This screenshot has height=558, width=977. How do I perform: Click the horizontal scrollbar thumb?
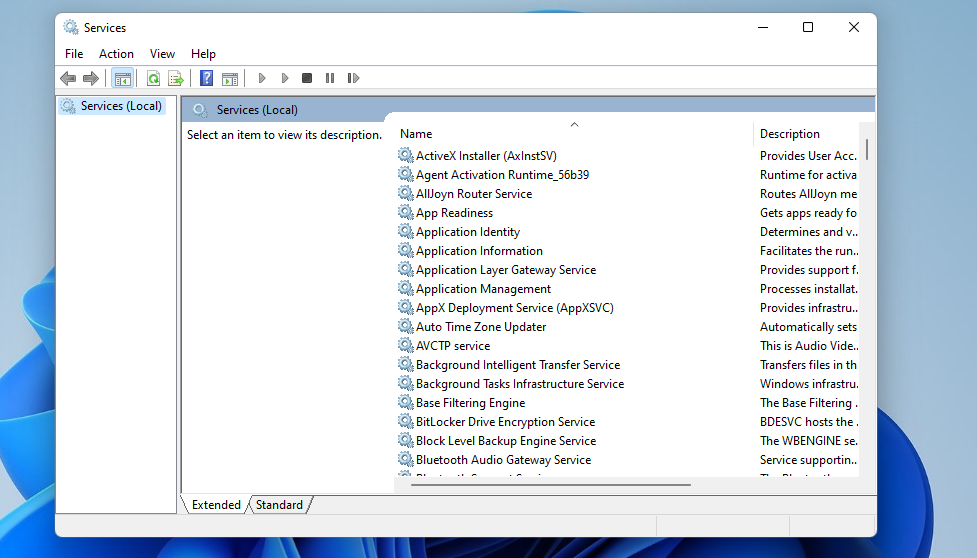coord(551,485)
